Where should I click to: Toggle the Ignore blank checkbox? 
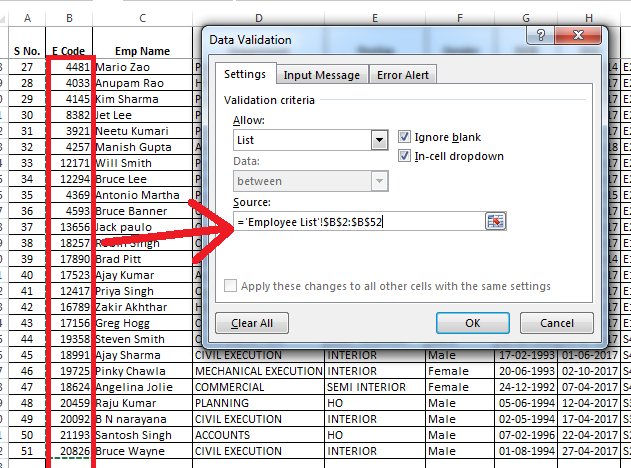404,137
